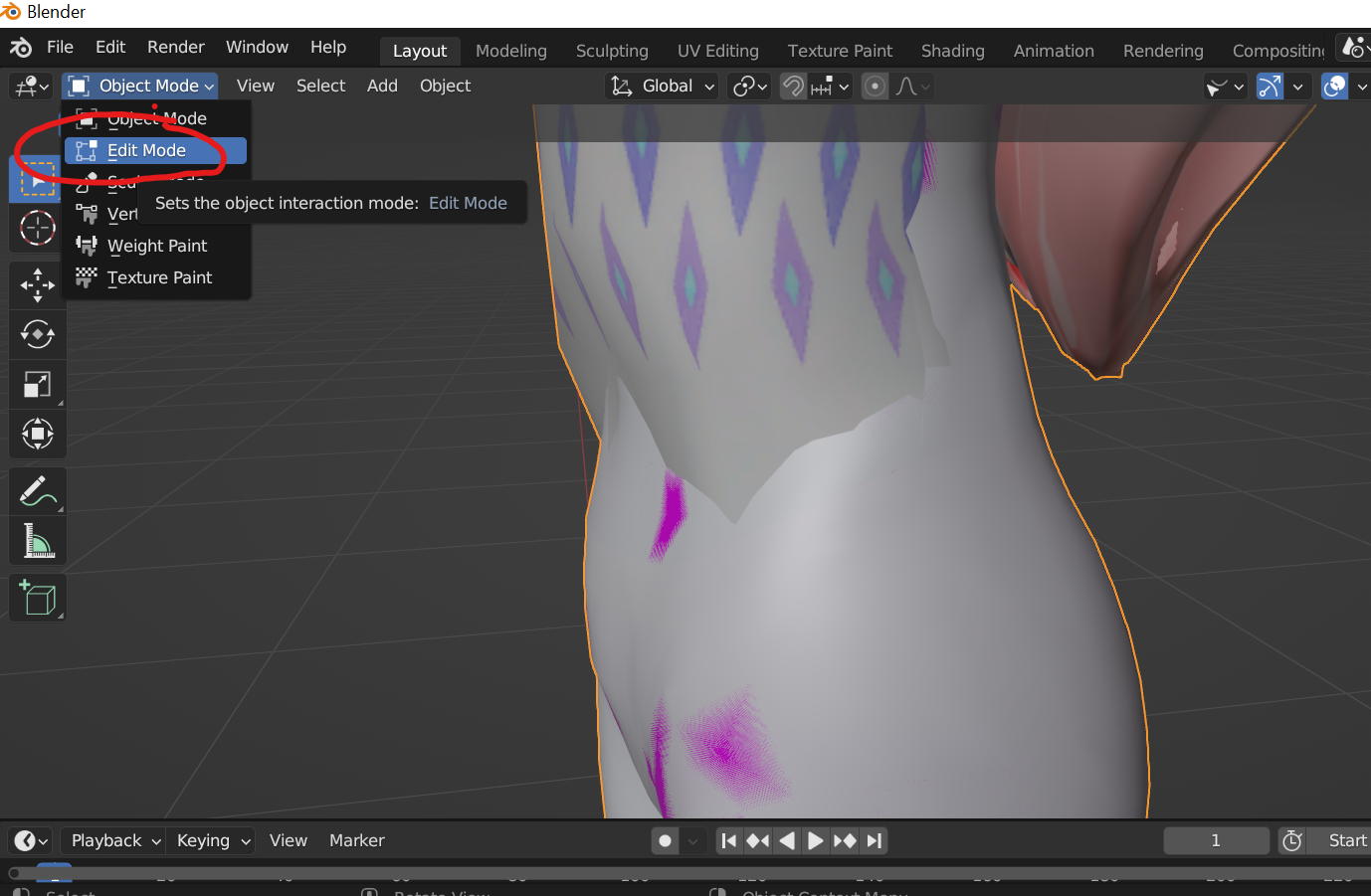Play animation in reverse
Screen dimensions: 1371x896
pyautogui.click(x=787, y=841)
